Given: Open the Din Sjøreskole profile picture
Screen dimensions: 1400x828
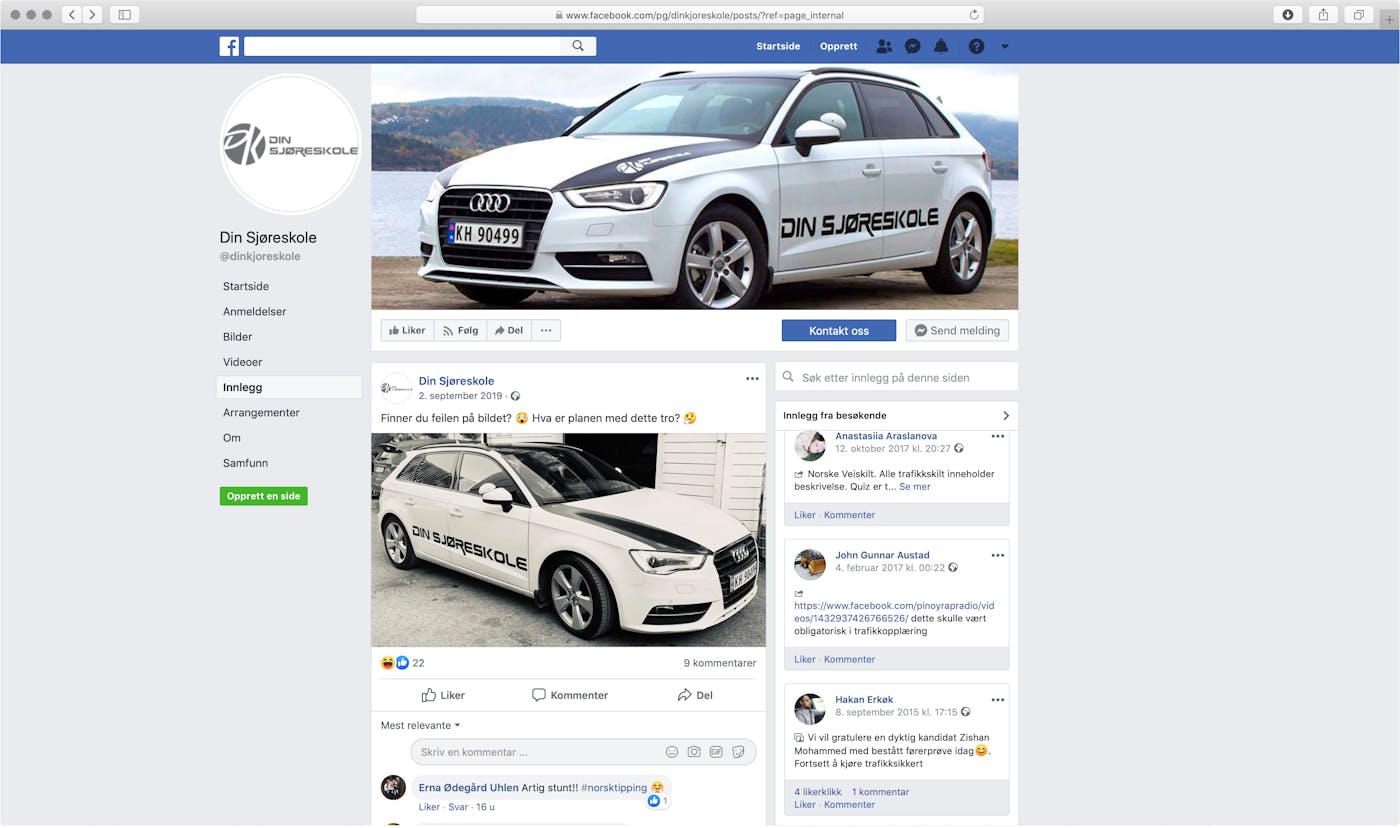Looking at the screenshot, I should click(290, 144).
